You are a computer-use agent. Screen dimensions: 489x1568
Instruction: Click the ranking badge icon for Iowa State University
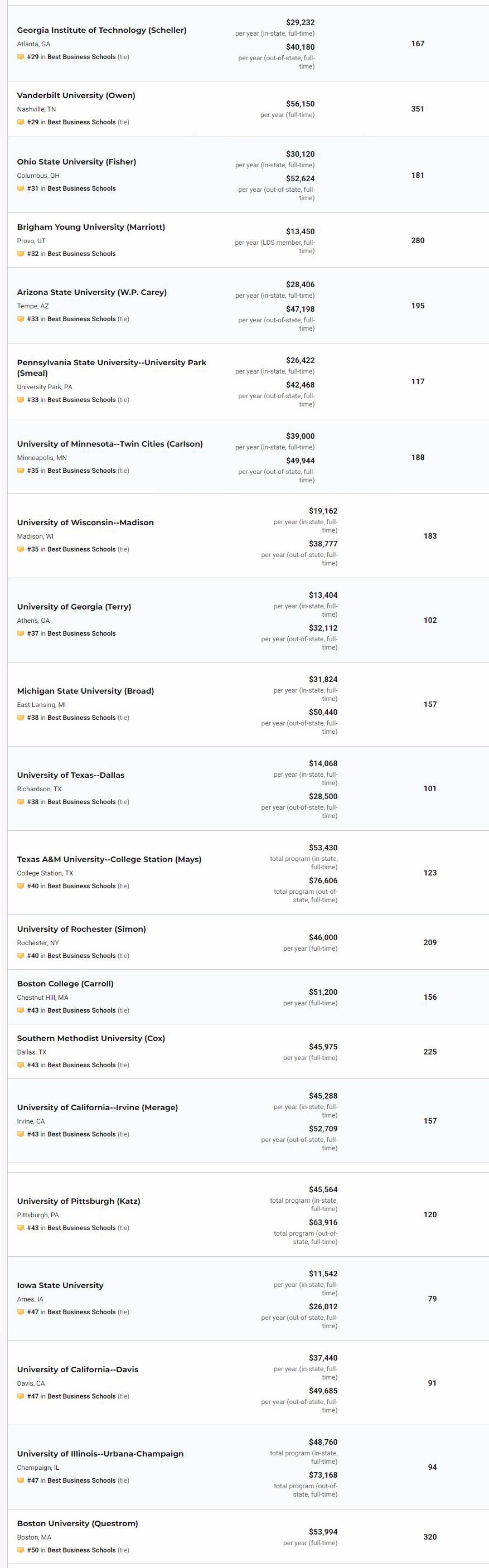[21, 1313]
